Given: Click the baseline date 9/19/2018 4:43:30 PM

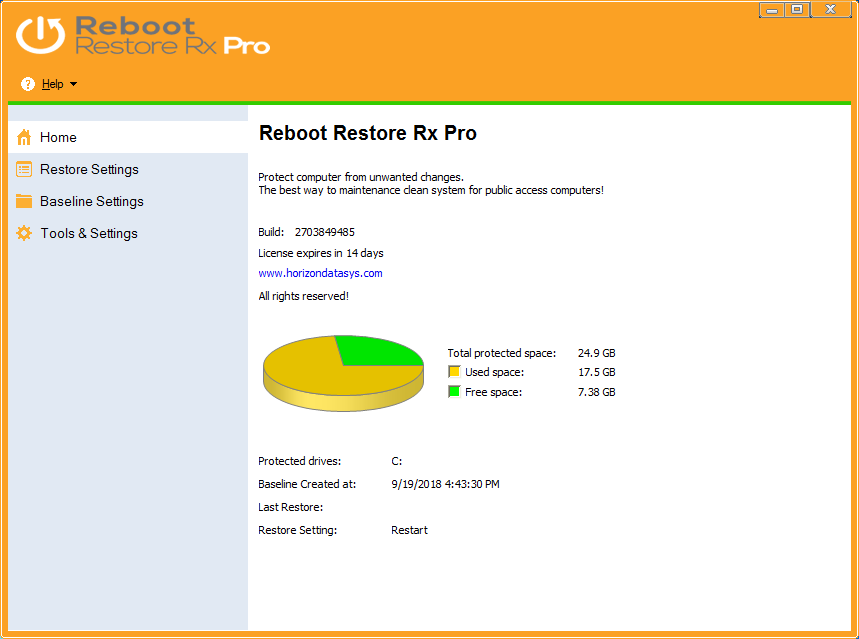Looking at the screenshot, I should tap(445, 484).
